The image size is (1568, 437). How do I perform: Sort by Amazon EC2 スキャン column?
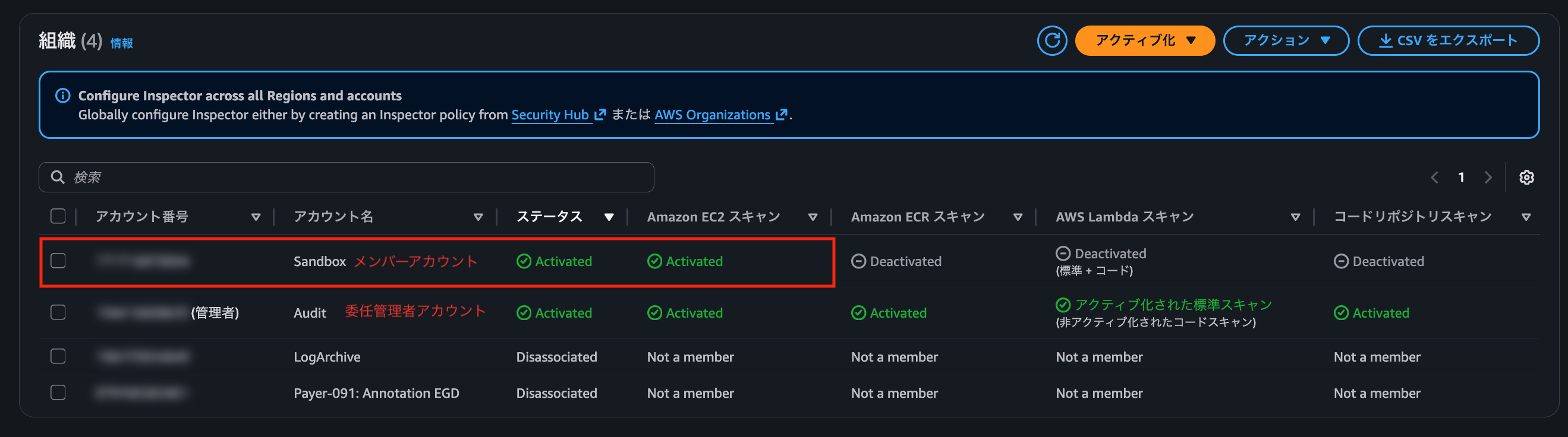coord(813,217)
